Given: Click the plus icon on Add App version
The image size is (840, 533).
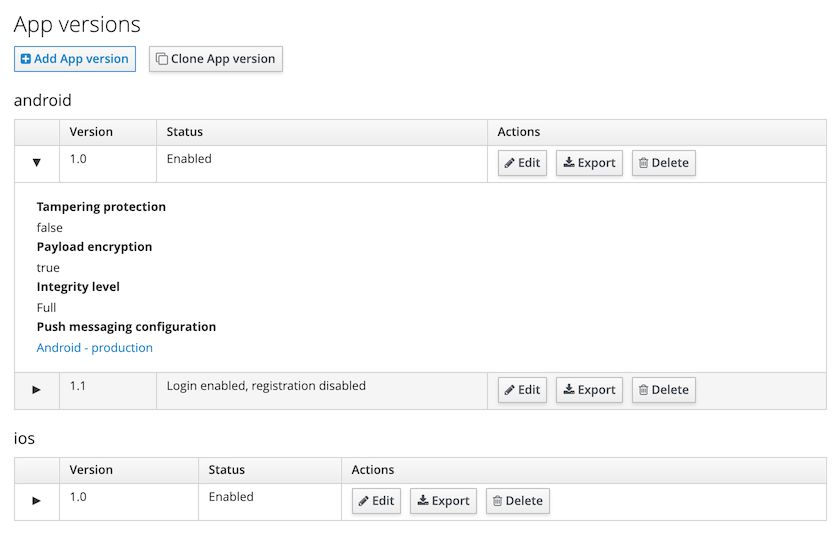Looking at the screenshot, I should [26, 59].
